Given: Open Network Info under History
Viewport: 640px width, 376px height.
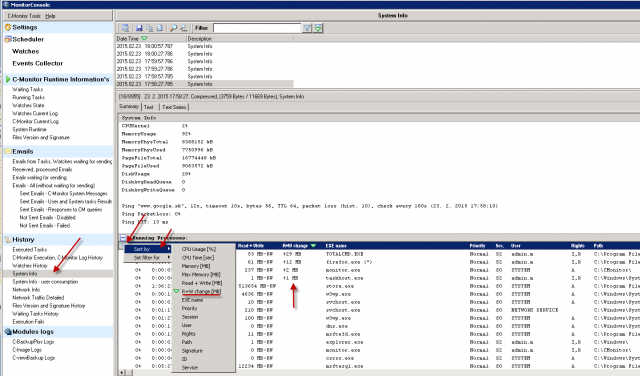Looking at the screenshot, I should tap(26, 289).
